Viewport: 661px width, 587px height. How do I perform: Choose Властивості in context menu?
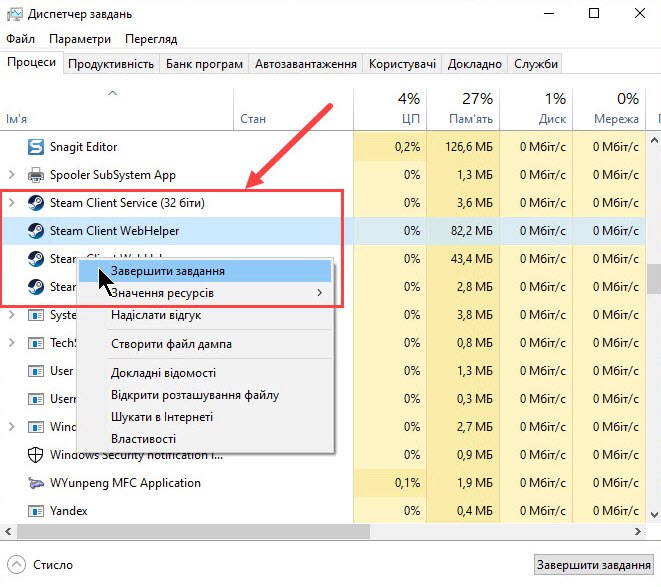(205, 439)
